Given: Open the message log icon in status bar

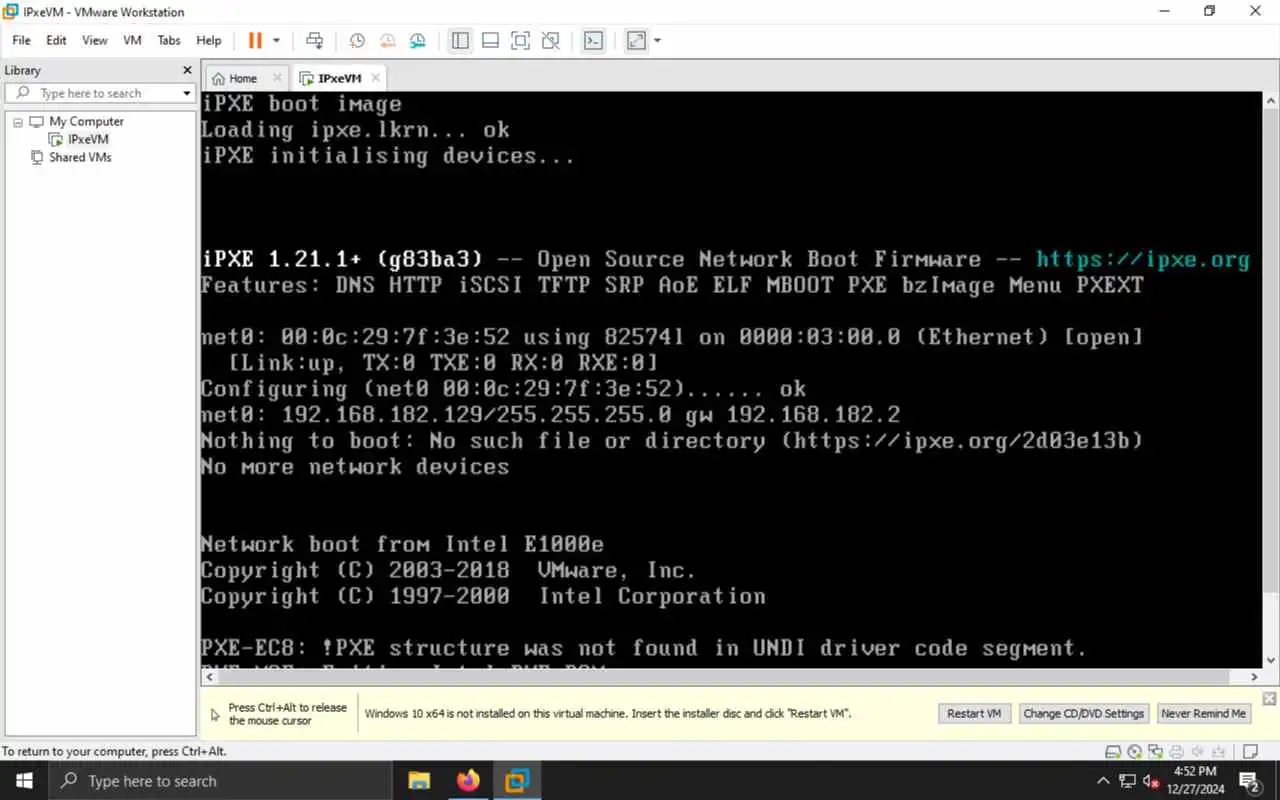Looking at the screenshot, I should (1250, 751).
